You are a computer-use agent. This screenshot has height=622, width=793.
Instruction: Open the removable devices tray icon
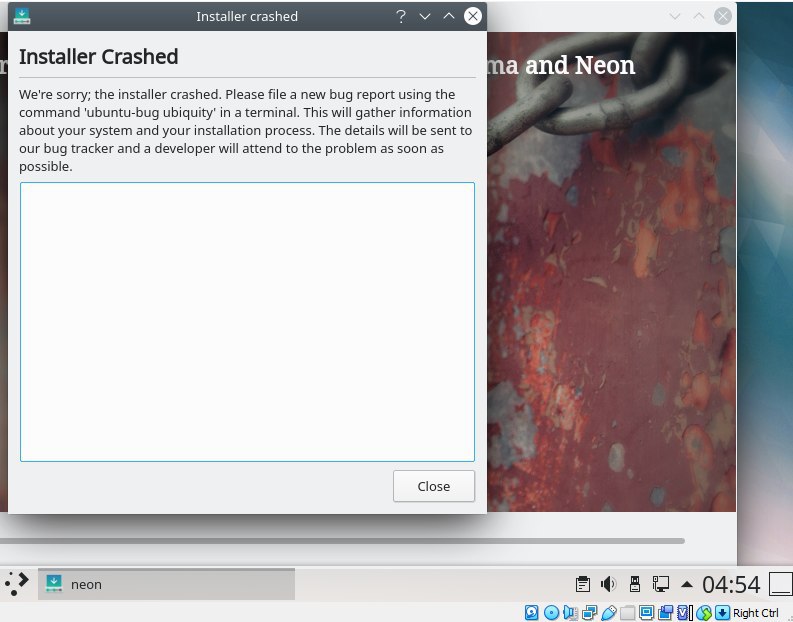[x=635, y=584]
